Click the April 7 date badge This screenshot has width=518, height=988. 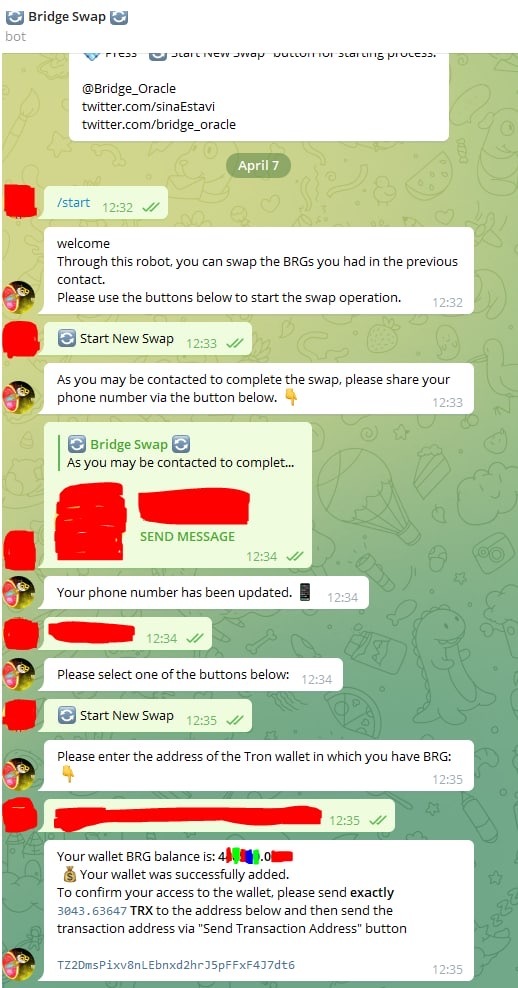coord(258,166)
